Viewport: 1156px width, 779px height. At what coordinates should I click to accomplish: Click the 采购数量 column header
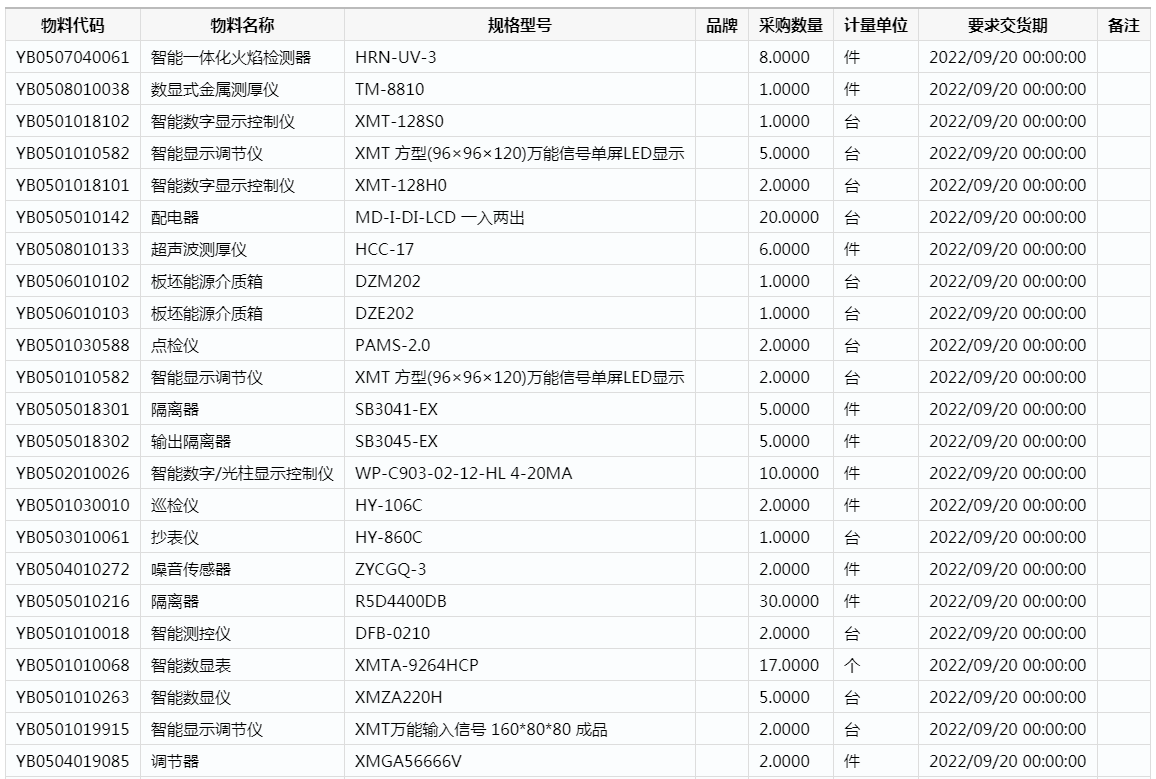(791, 26)
